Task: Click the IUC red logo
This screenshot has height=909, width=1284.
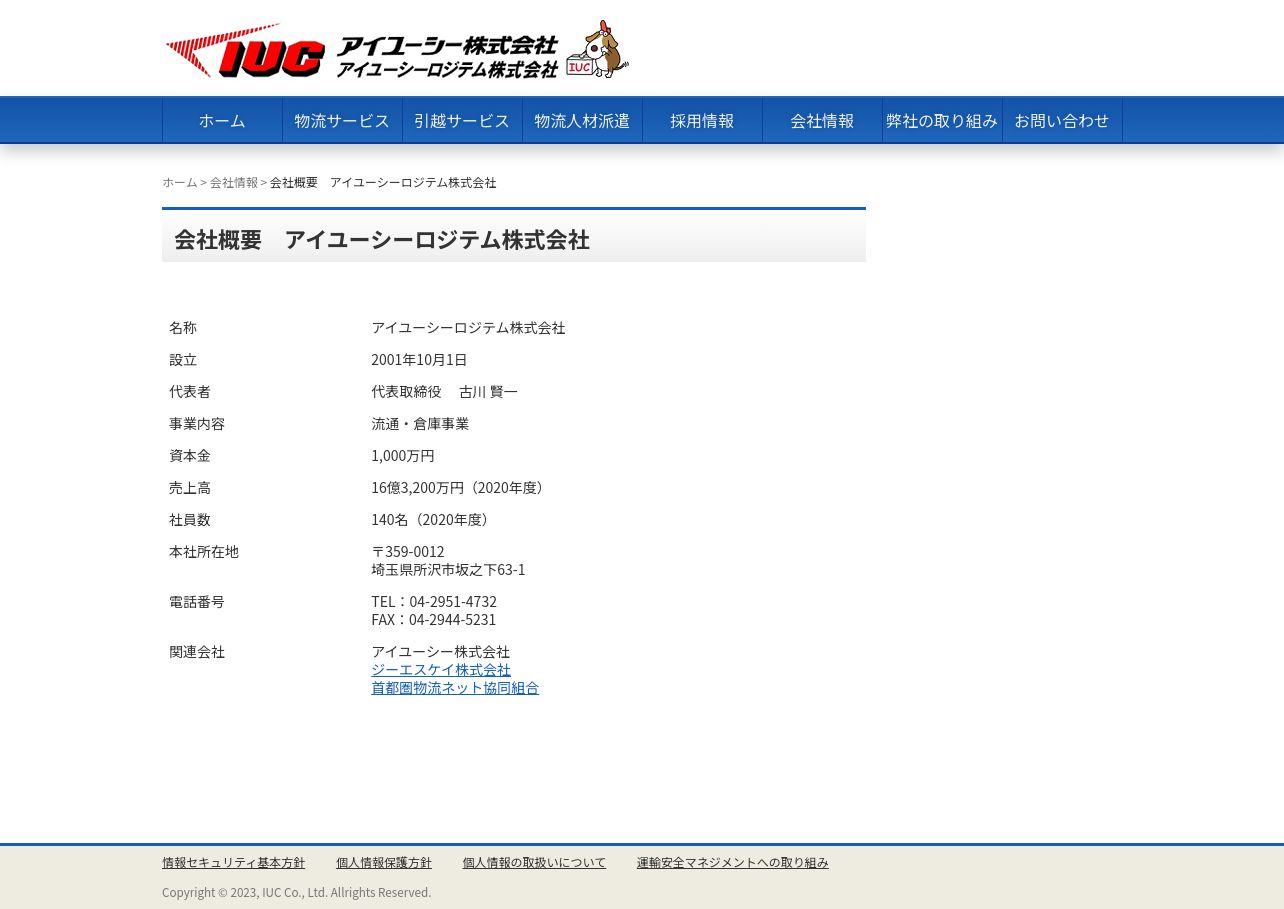Action: click(x=246, y=51)
